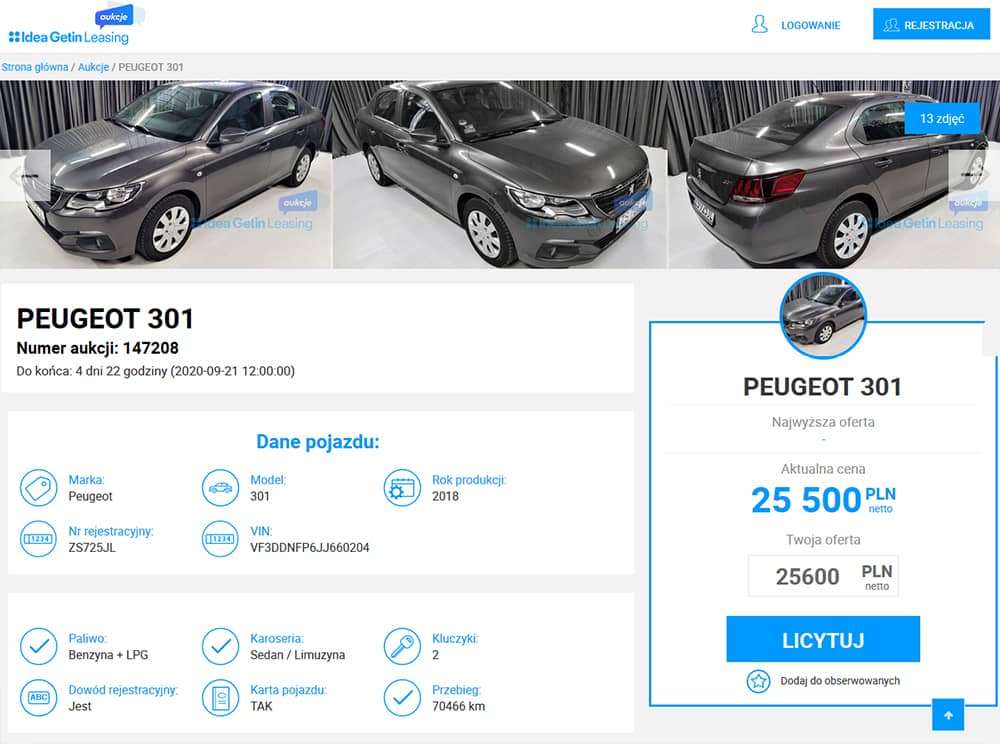Click the scroll-to-top arrow button
This screenshot has height=744, width=1000.
[x=948, y=715]
